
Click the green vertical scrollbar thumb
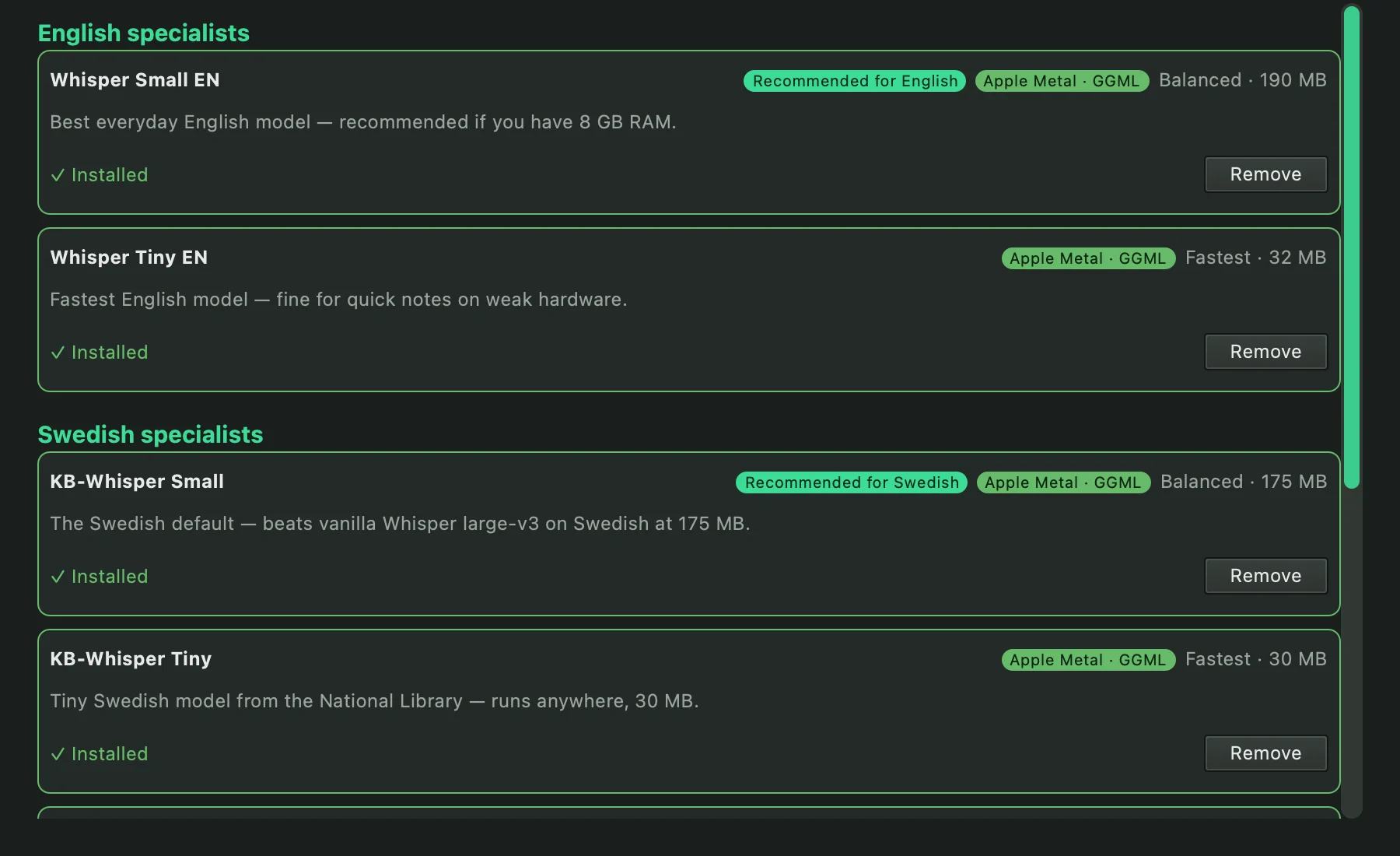point(1352,247)
